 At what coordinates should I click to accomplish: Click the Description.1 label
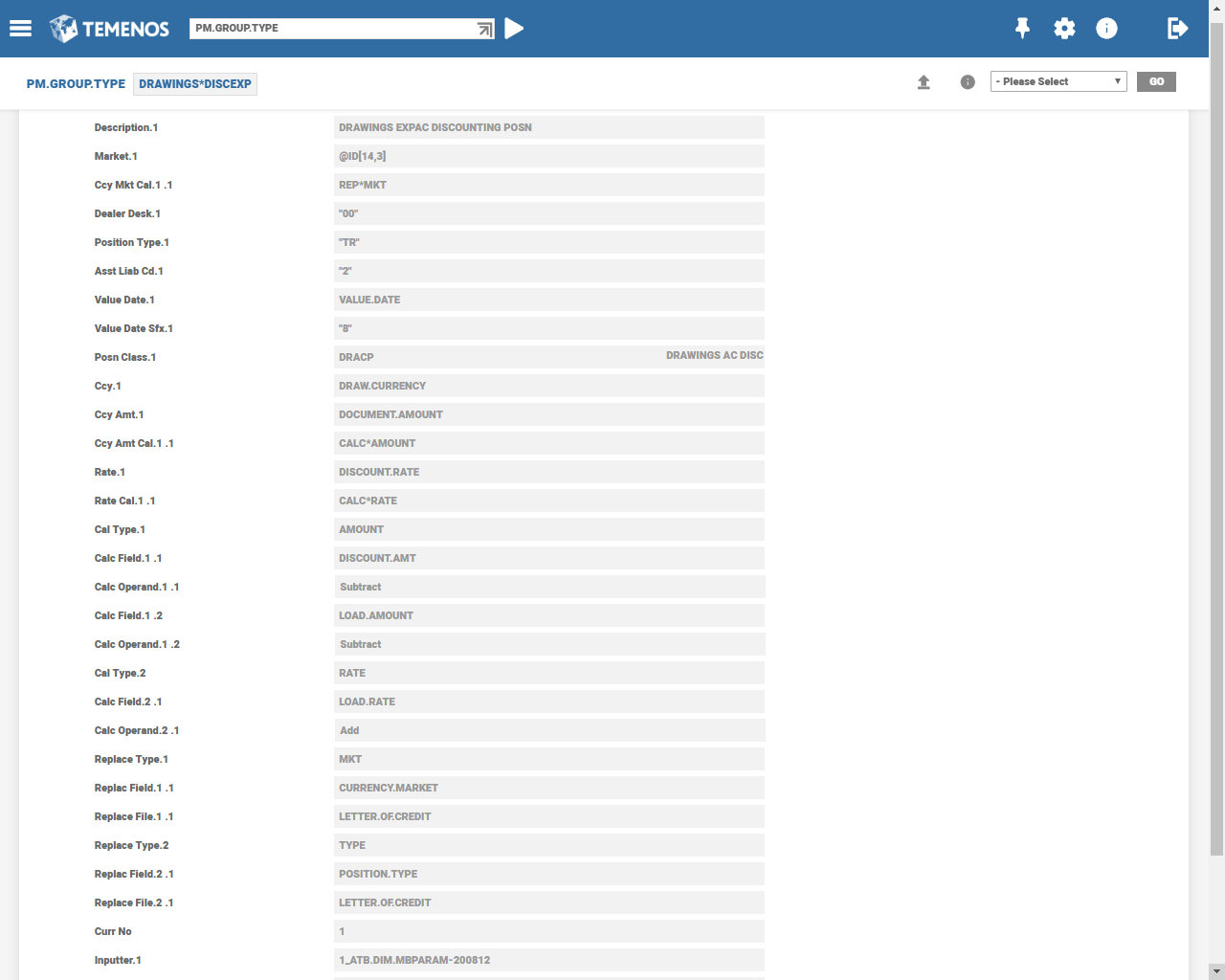126,127
